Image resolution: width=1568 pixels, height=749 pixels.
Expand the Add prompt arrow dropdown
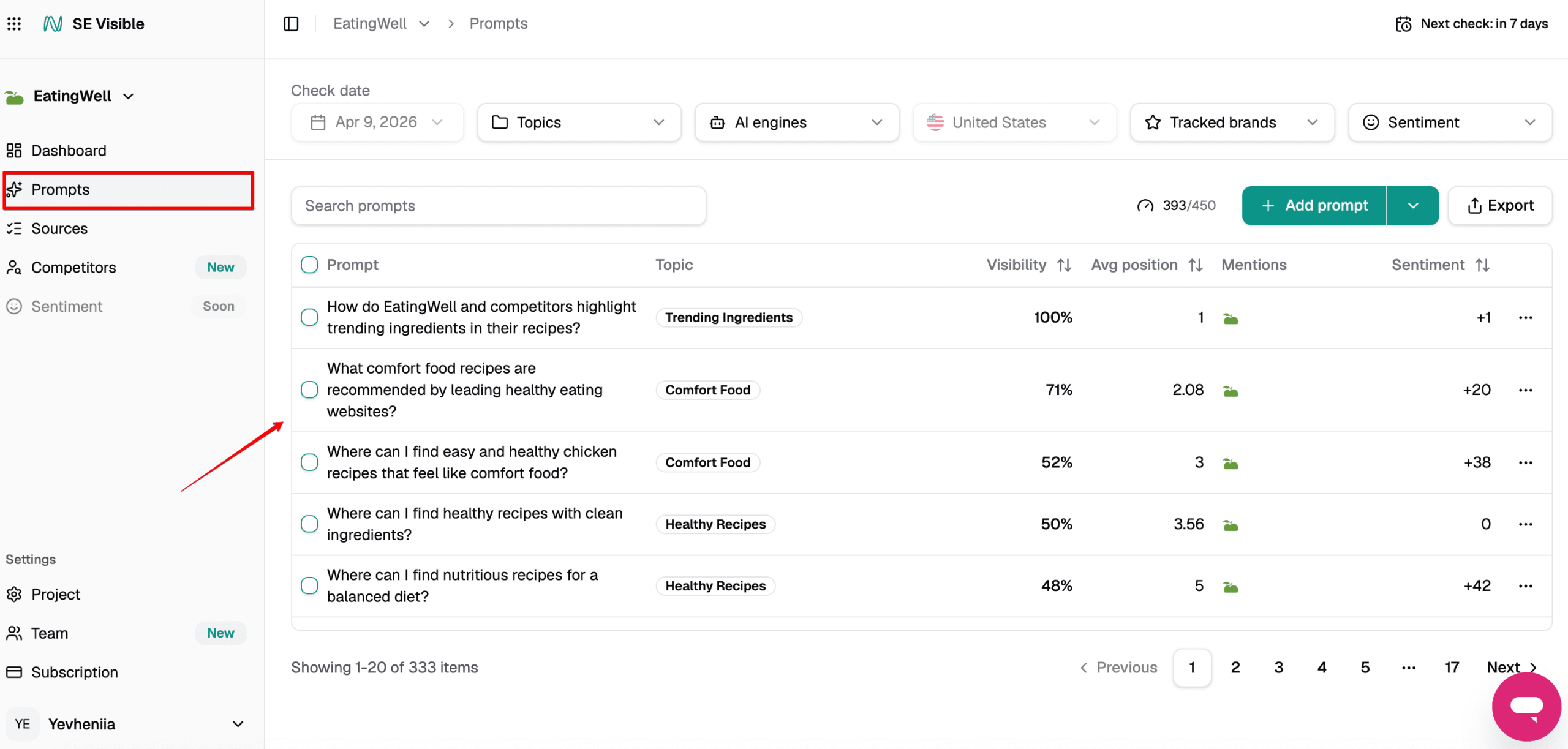pyautogui.click(x=1413, y=206)
